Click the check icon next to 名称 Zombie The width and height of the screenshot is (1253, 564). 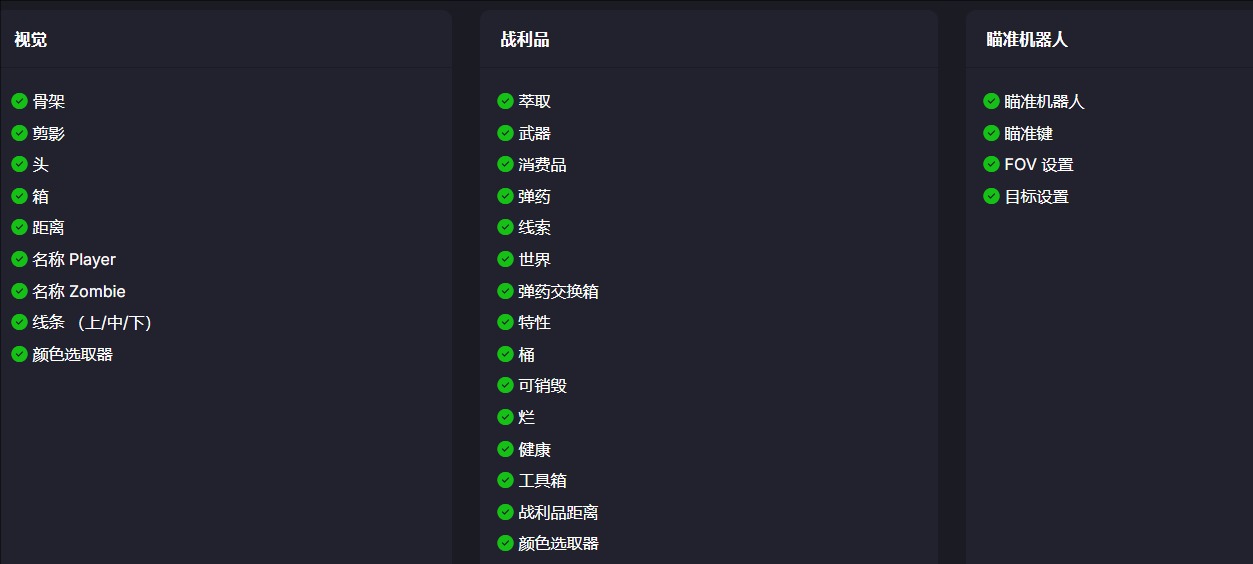pyautogui.click(x=19, y=291)
